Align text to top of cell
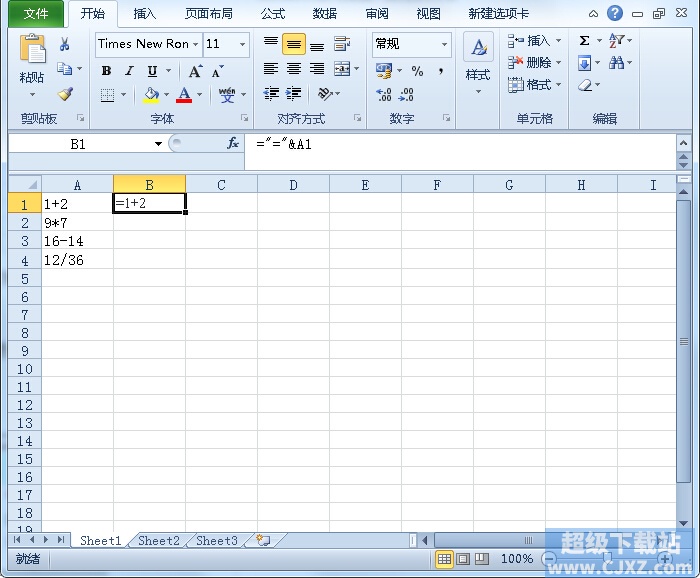 271,44
